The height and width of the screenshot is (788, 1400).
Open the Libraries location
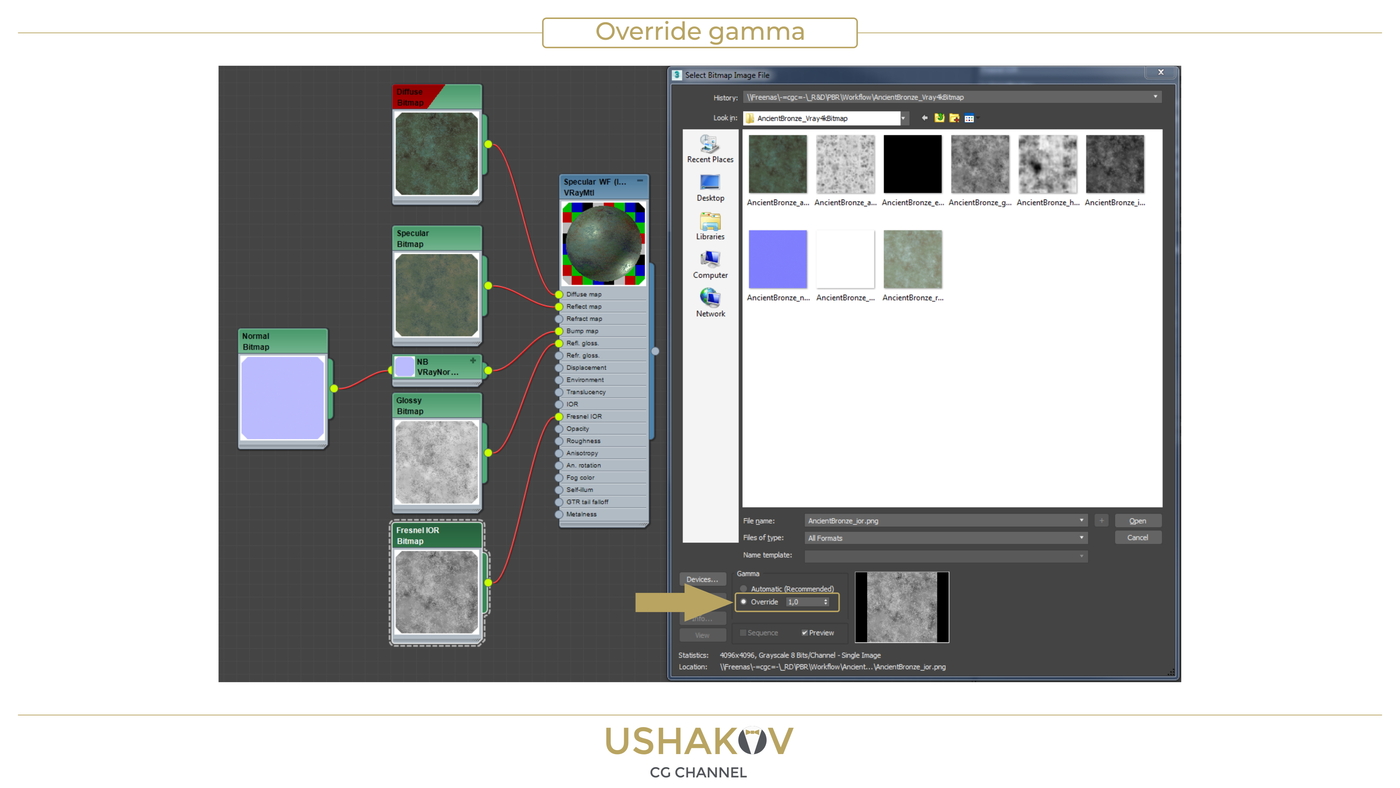[x=710, y=226]
